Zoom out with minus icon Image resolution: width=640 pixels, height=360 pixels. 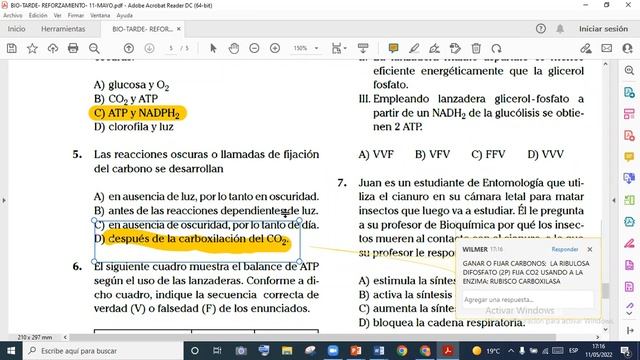[254, 48]
